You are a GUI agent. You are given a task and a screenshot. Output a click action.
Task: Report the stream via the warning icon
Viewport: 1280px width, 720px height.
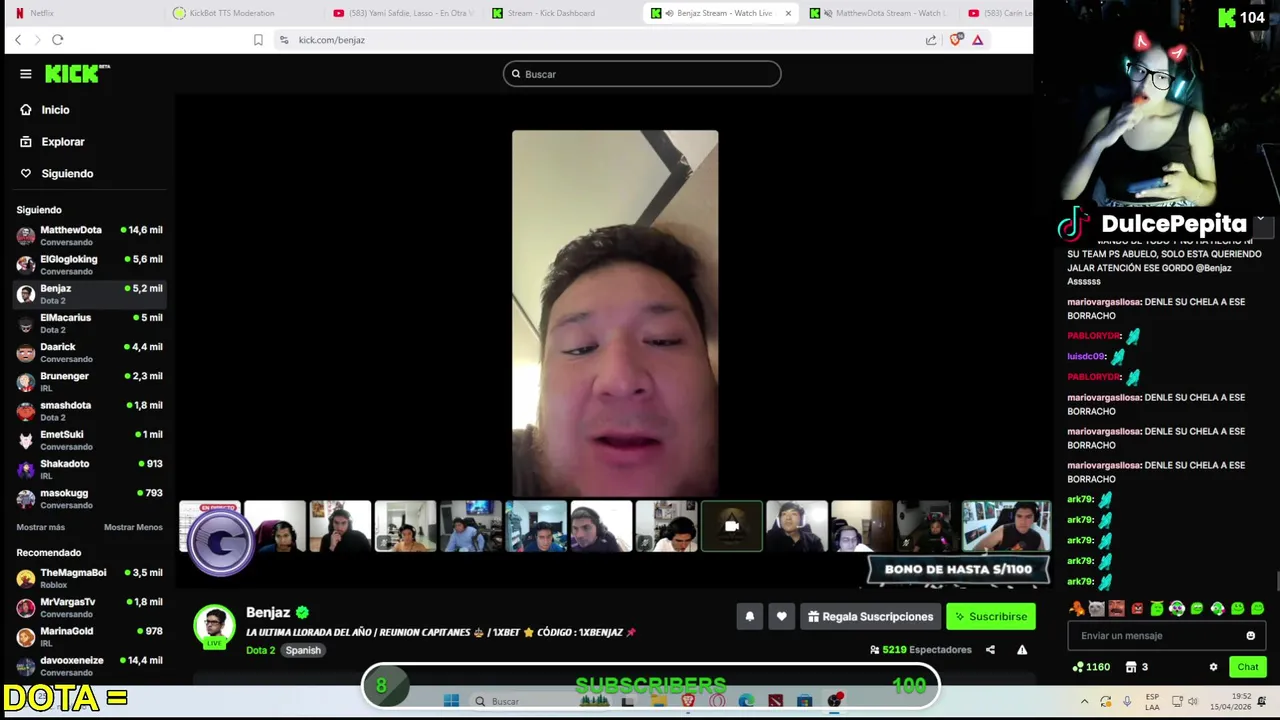click(x=1022, y=650)
